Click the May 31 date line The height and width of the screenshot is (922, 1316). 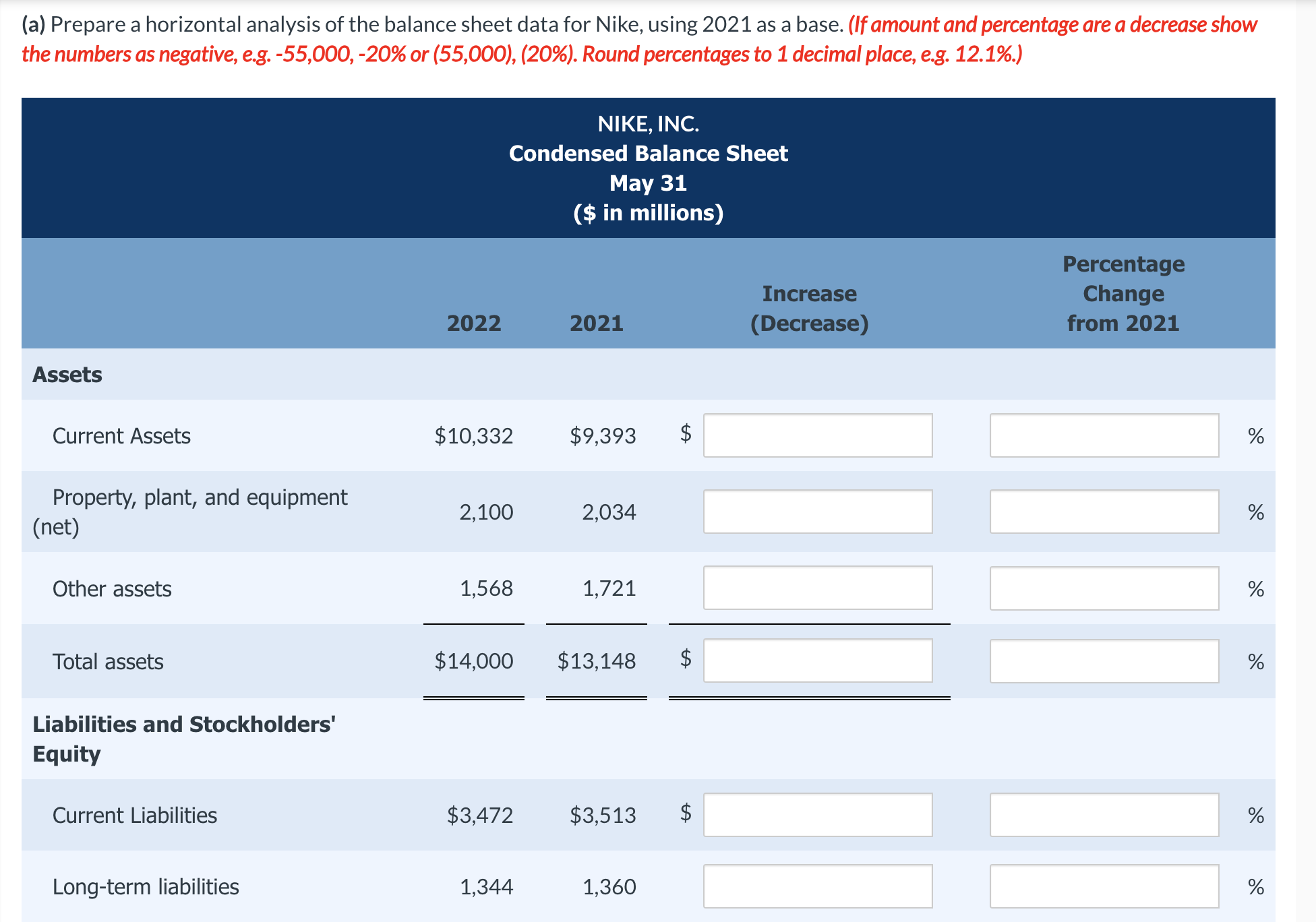(x=649, y=183)
